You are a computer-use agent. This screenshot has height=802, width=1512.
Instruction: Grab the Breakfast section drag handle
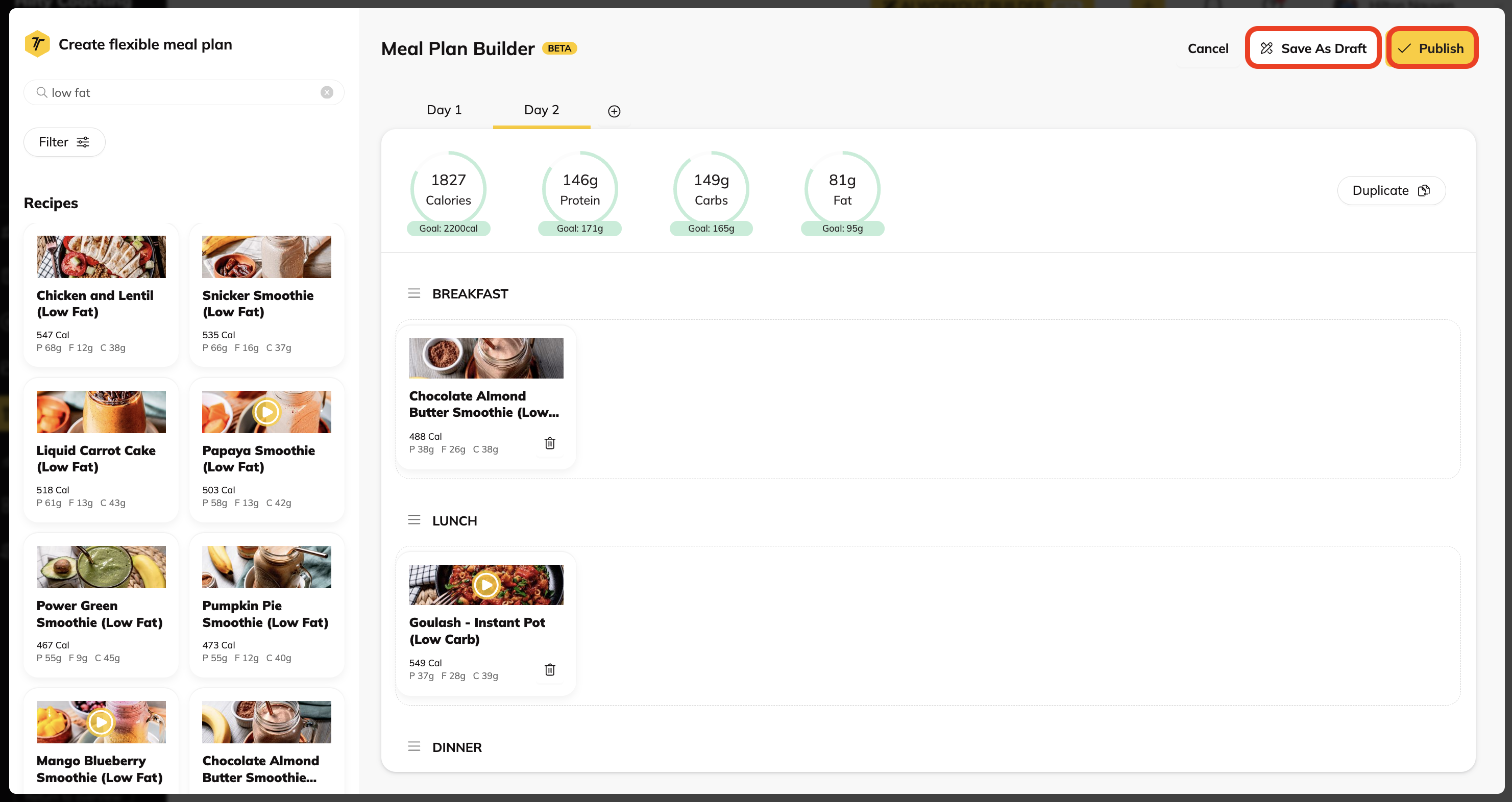coord(414,293)
